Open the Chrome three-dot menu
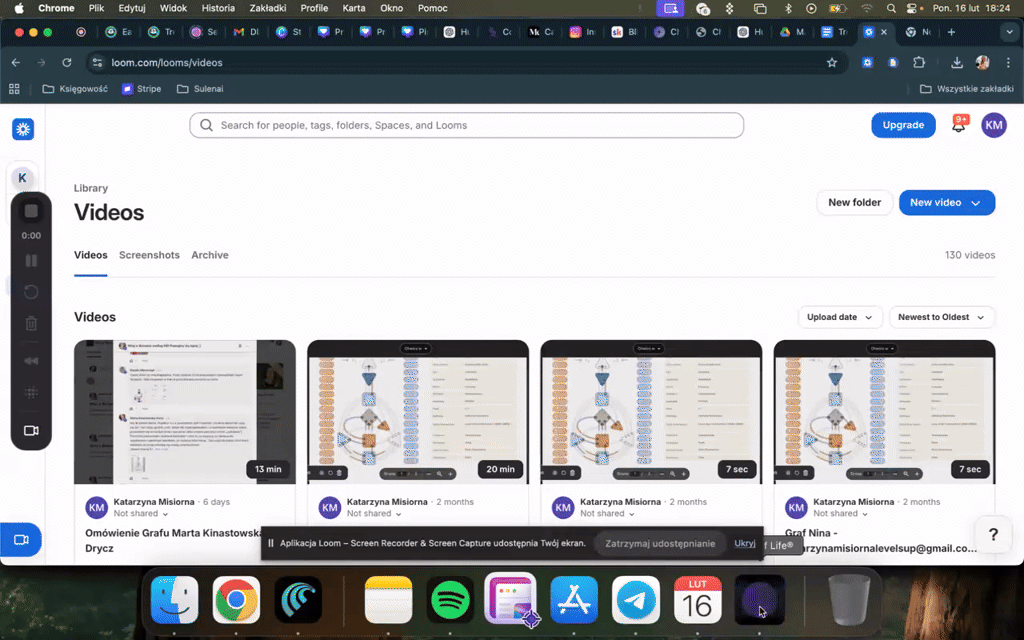 [1008, 63]
